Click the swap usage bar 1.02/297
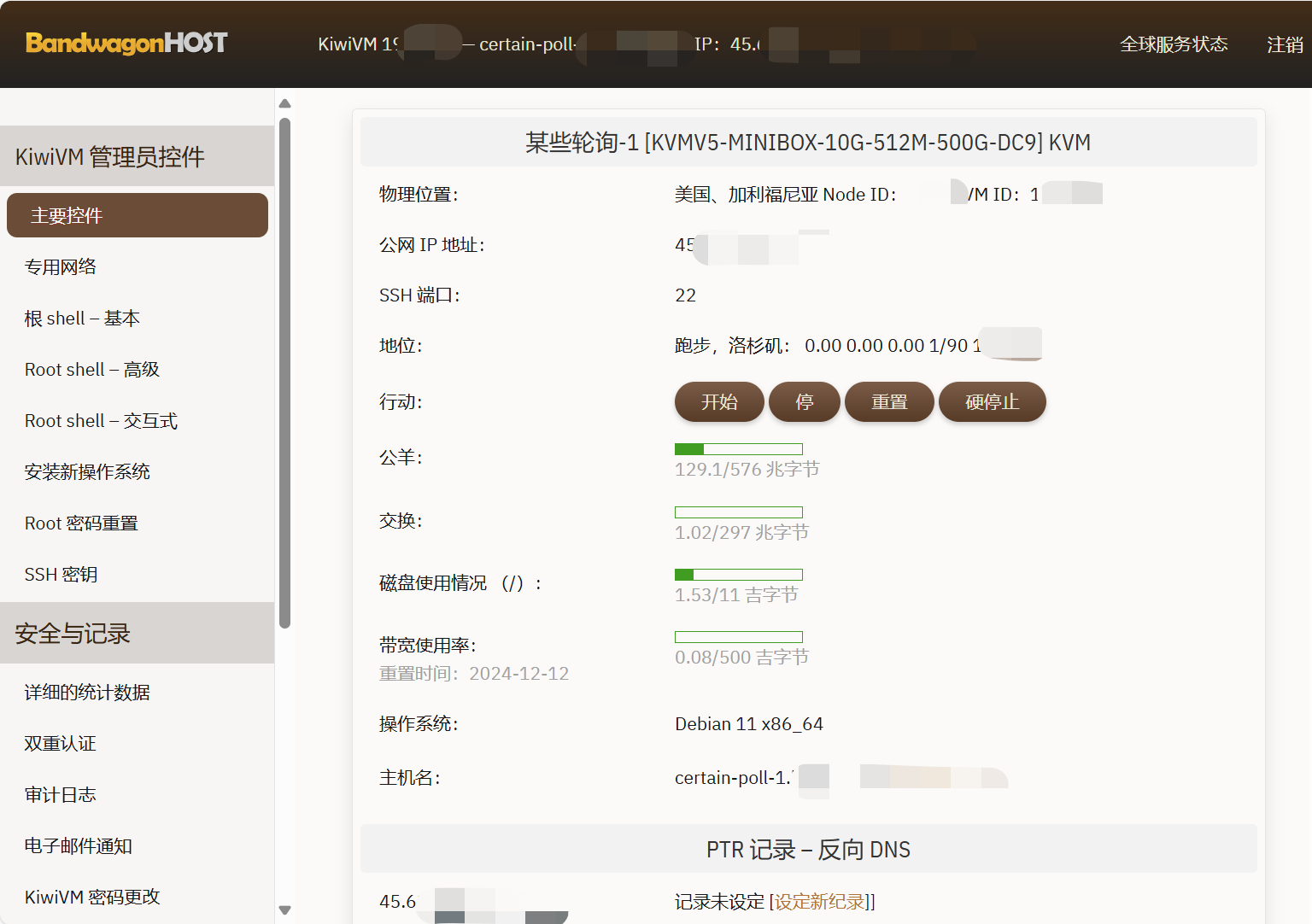The image size is (1312, 924). coord(739,512)
